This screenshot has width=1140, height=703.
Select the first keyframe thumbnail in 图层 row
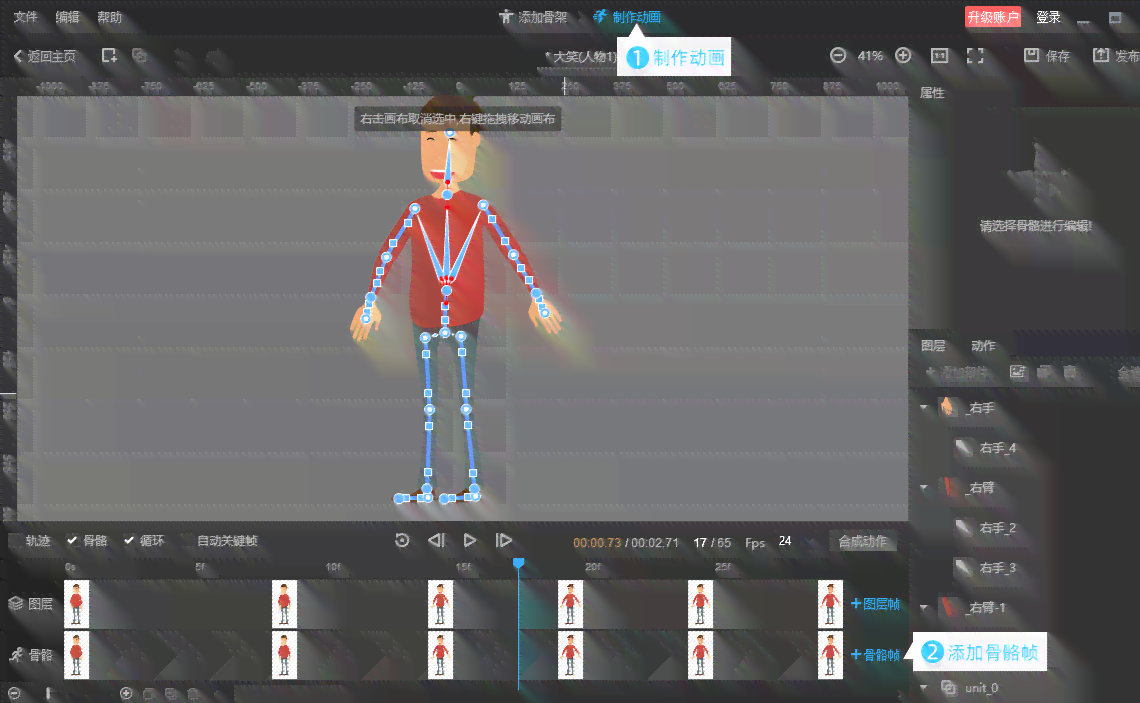(x=76, y=603)
